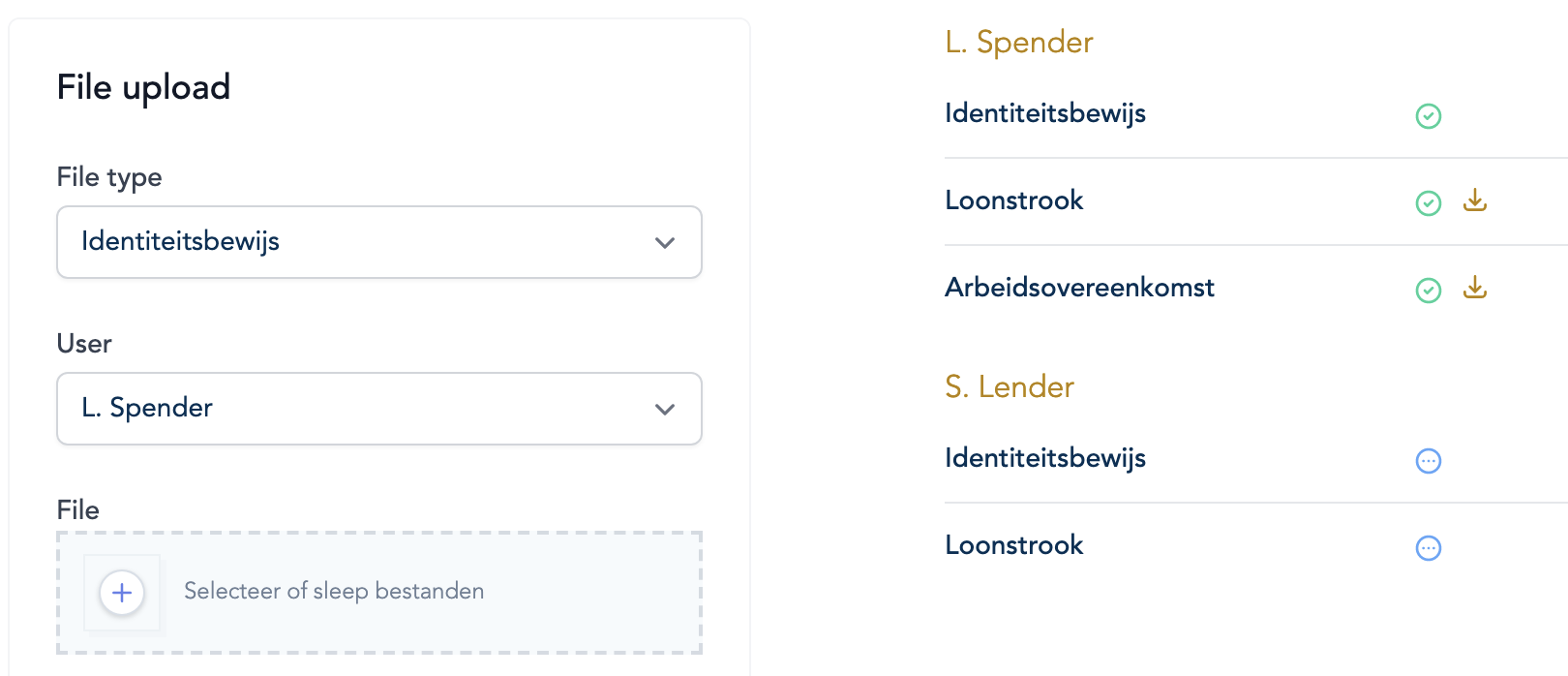Open the File type dropdown
Image resolution: width=1568 pixels, height=676 pixels.
pyautogui.click(x=378, y=242)
